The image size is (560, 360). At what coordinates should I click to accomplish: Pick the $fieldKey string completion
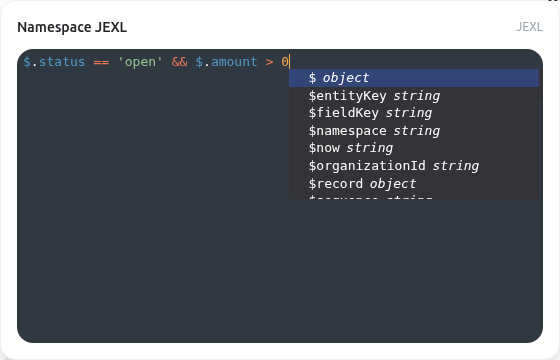[414, 113]
